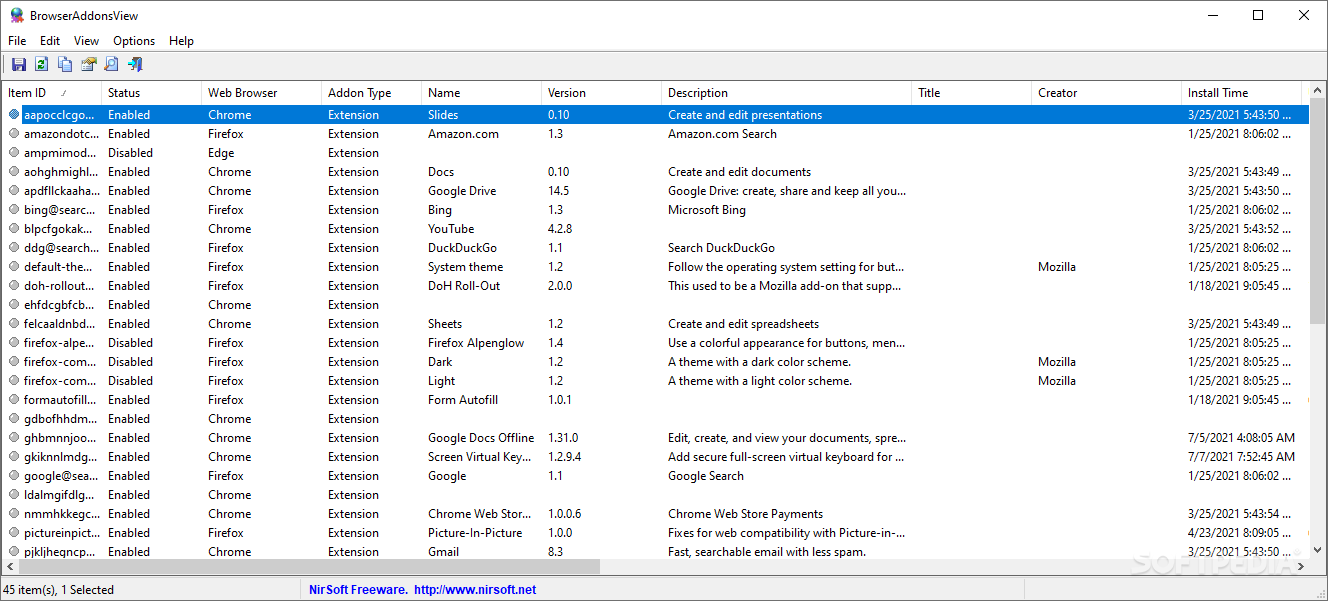Click the 'Form Autofill' name cell
The width and height of the screenshot is (1328, 601).
463,400
